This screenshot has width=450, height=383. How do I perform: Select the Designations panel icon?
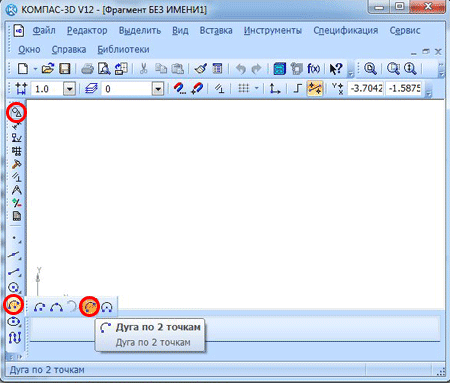pos(16,138)
